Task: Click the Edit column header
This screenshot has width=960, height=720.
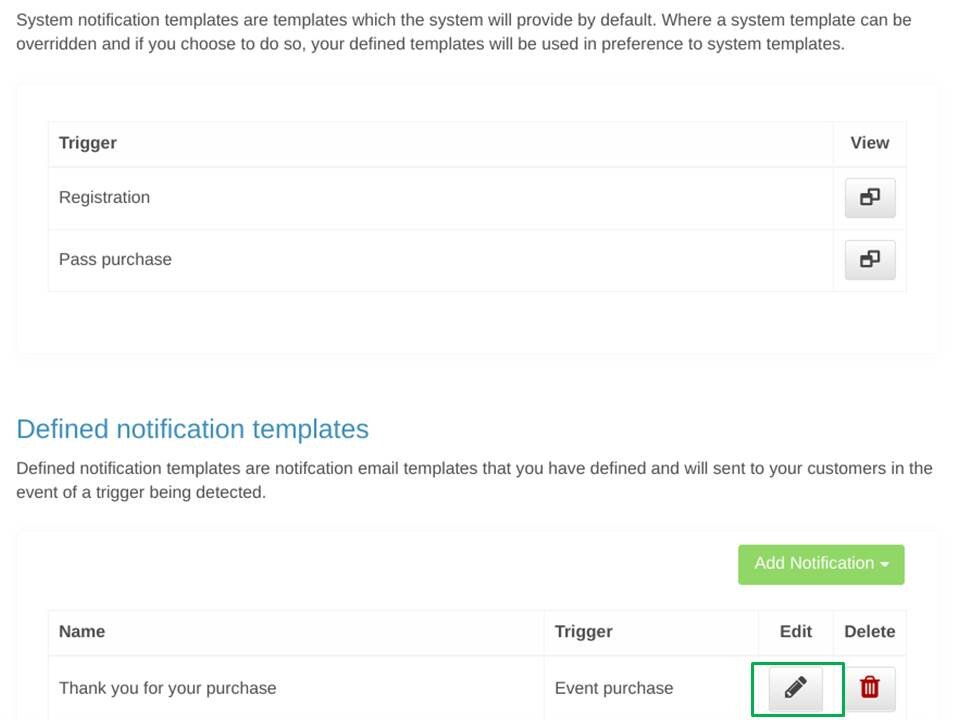Action: pos(795,631)
